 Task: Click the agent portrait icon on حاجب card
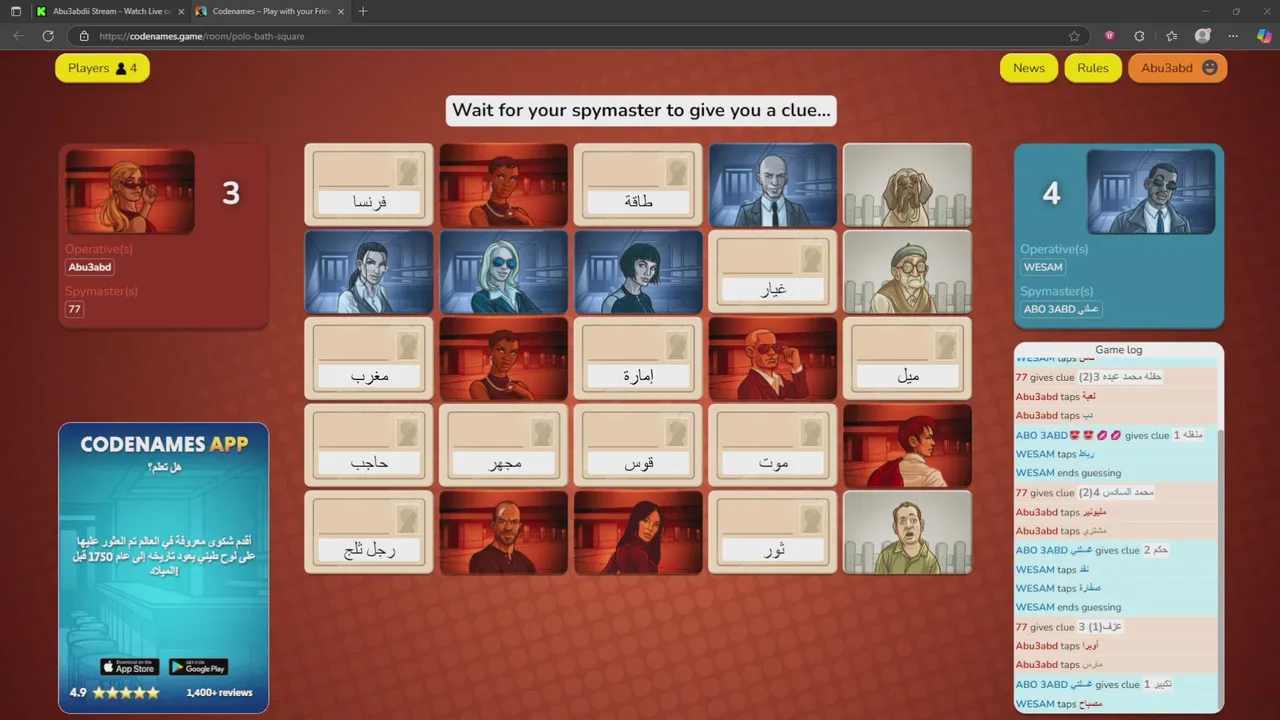407,433
